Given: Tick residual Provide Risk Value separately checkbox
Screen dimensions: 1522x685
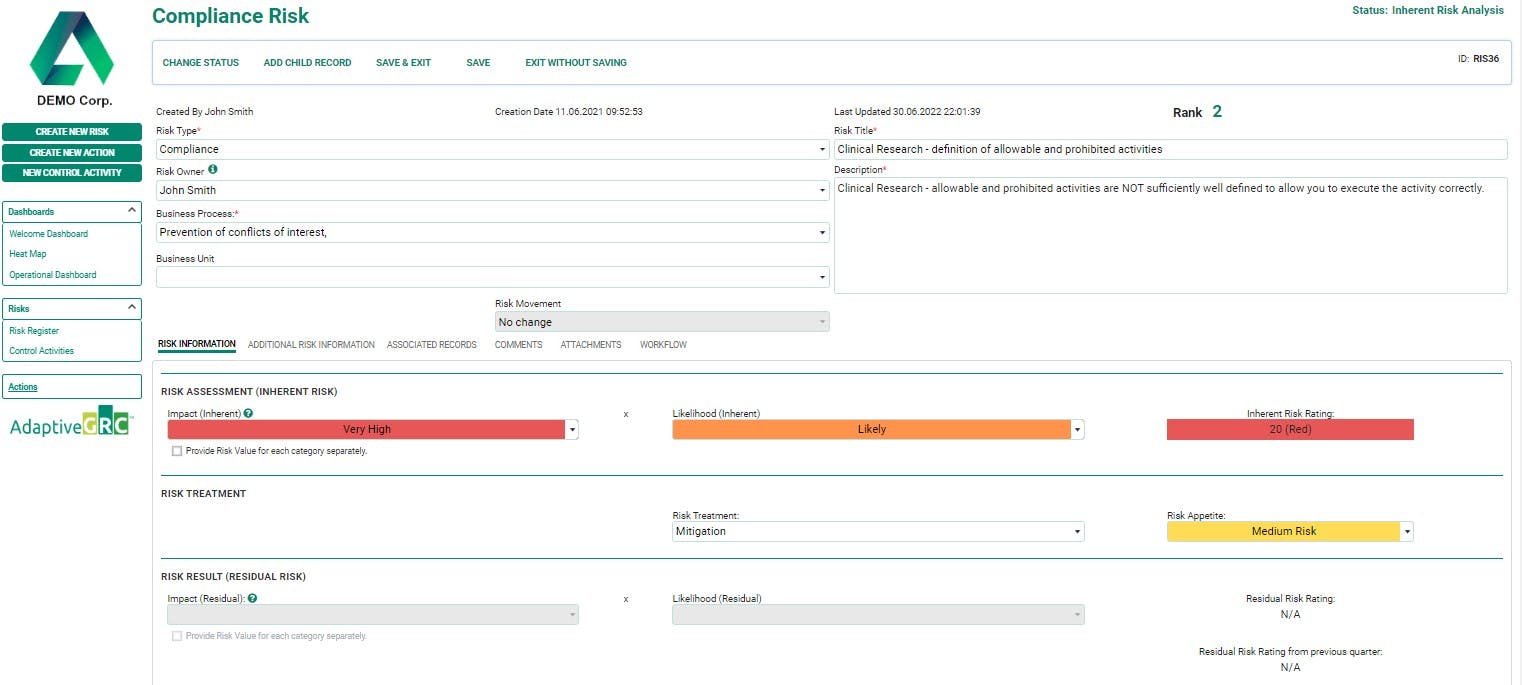Looking at the screenshot, I should pos(177,636).
